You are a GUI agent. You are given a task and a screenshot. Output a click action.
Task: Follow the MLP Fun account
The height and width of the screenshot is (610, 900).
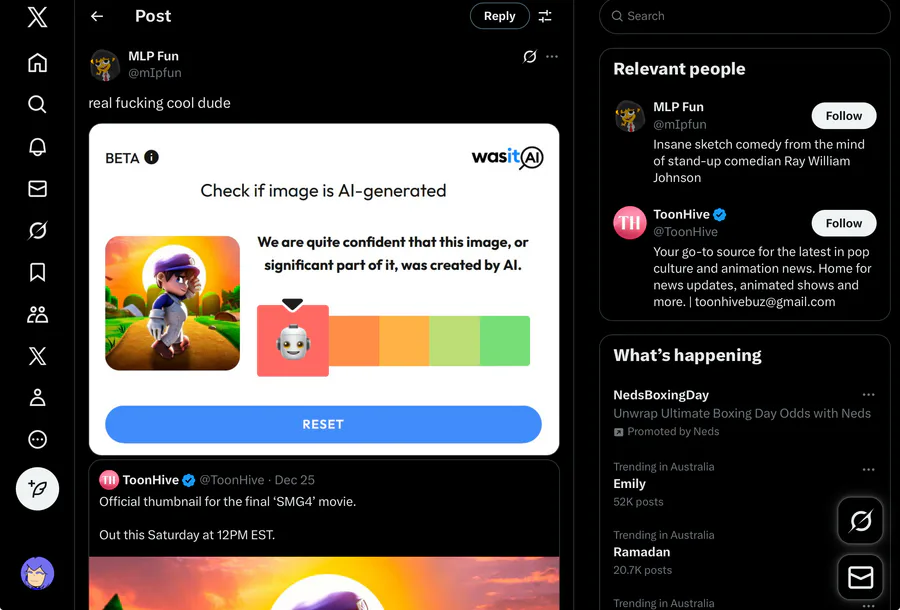click(843, 116)
